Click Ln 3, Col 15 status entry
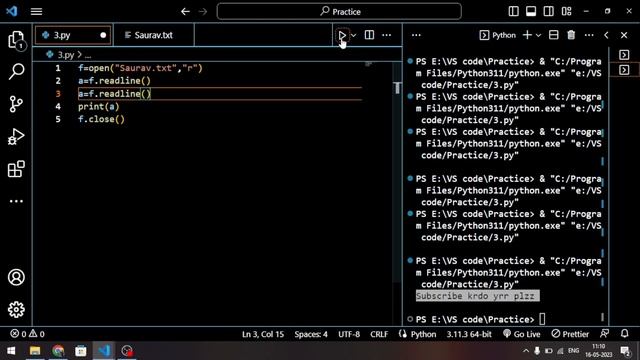Image resolution: width=640 pixels, height=360 pixels. point(263,334)
